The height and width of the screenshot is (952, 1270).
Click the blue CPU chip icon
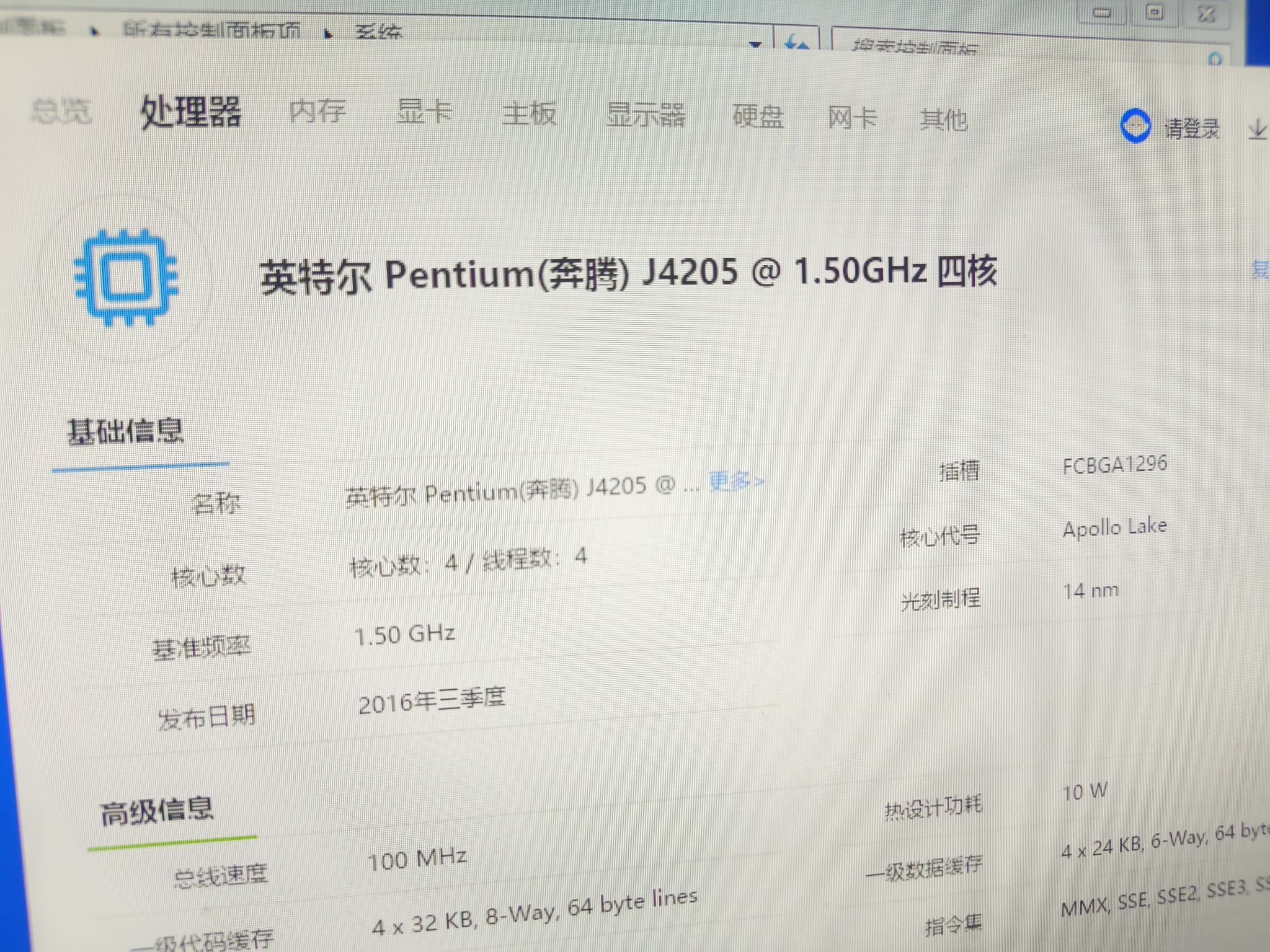[126, 277]
